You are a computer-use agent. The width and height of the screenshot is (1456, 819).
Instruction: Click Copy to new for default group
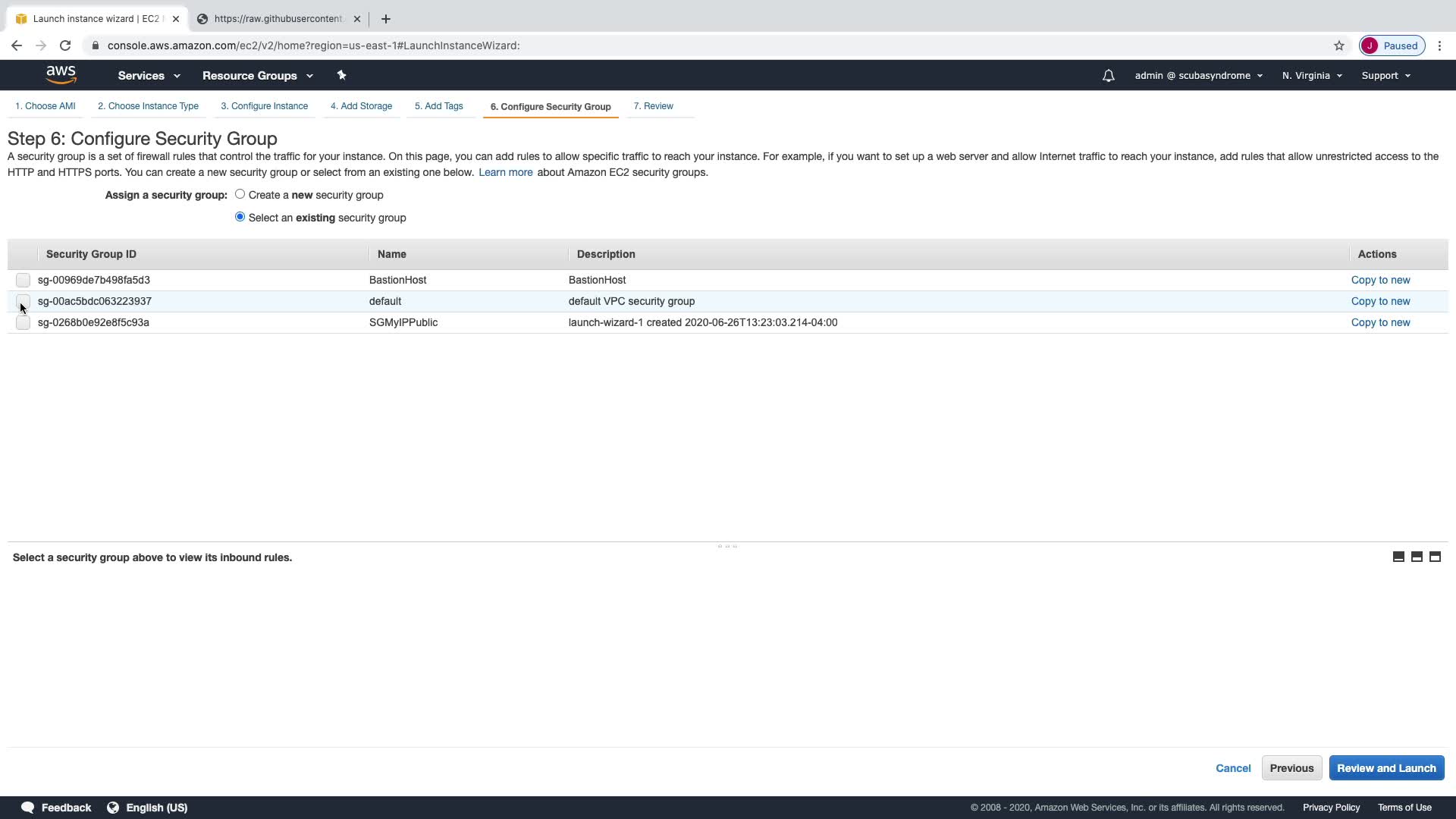[1380, 301]
